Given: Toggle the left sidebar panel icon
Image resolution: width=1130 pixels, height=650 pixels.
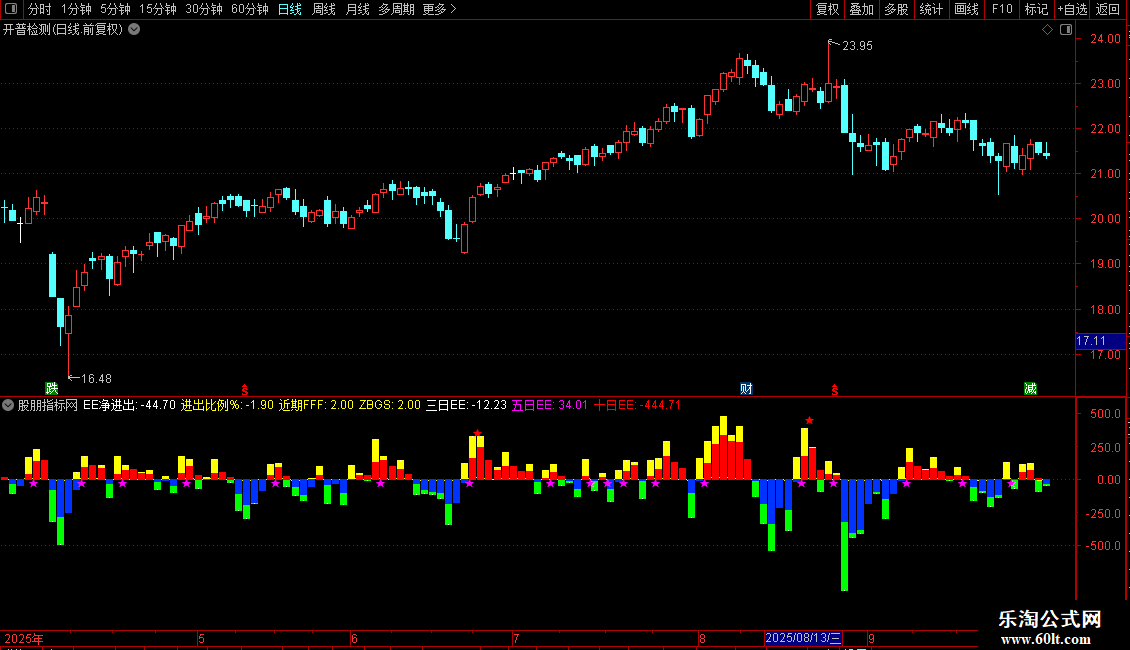Looking at the screenshot, I should pyautogui.click(x=11, y=9).
